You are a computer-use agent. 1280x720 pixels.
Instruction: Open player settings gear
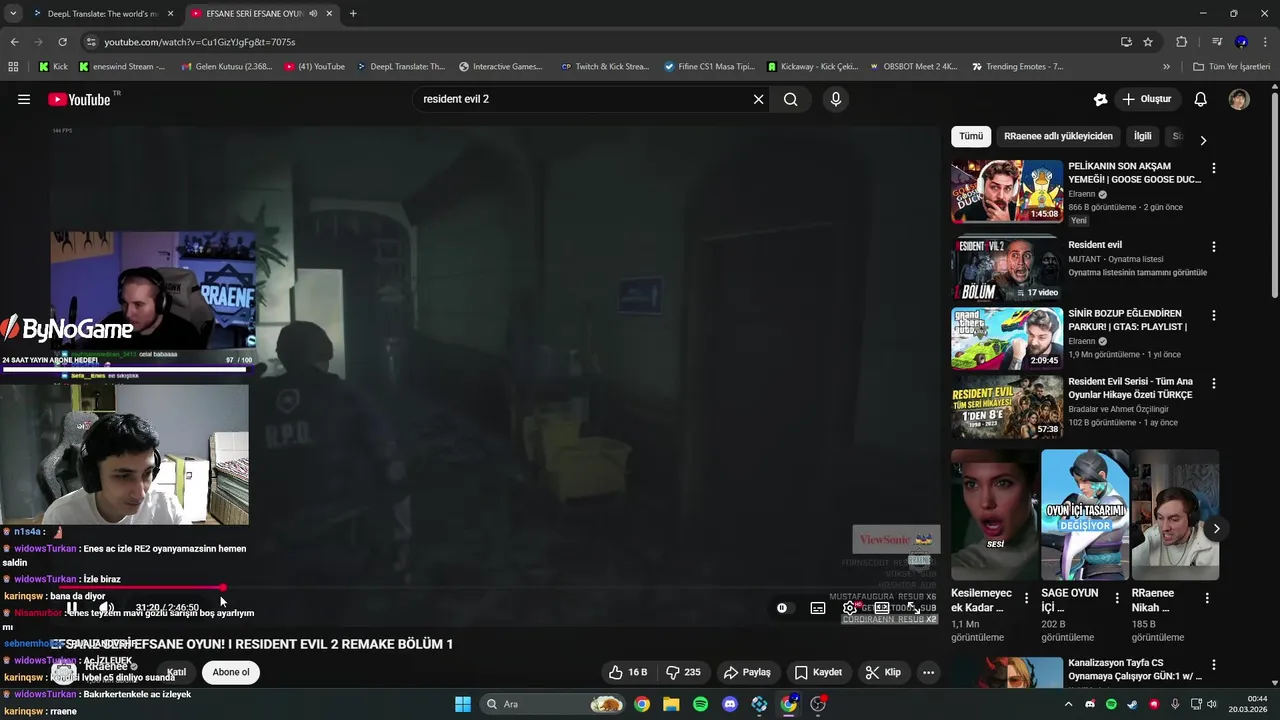850,607
